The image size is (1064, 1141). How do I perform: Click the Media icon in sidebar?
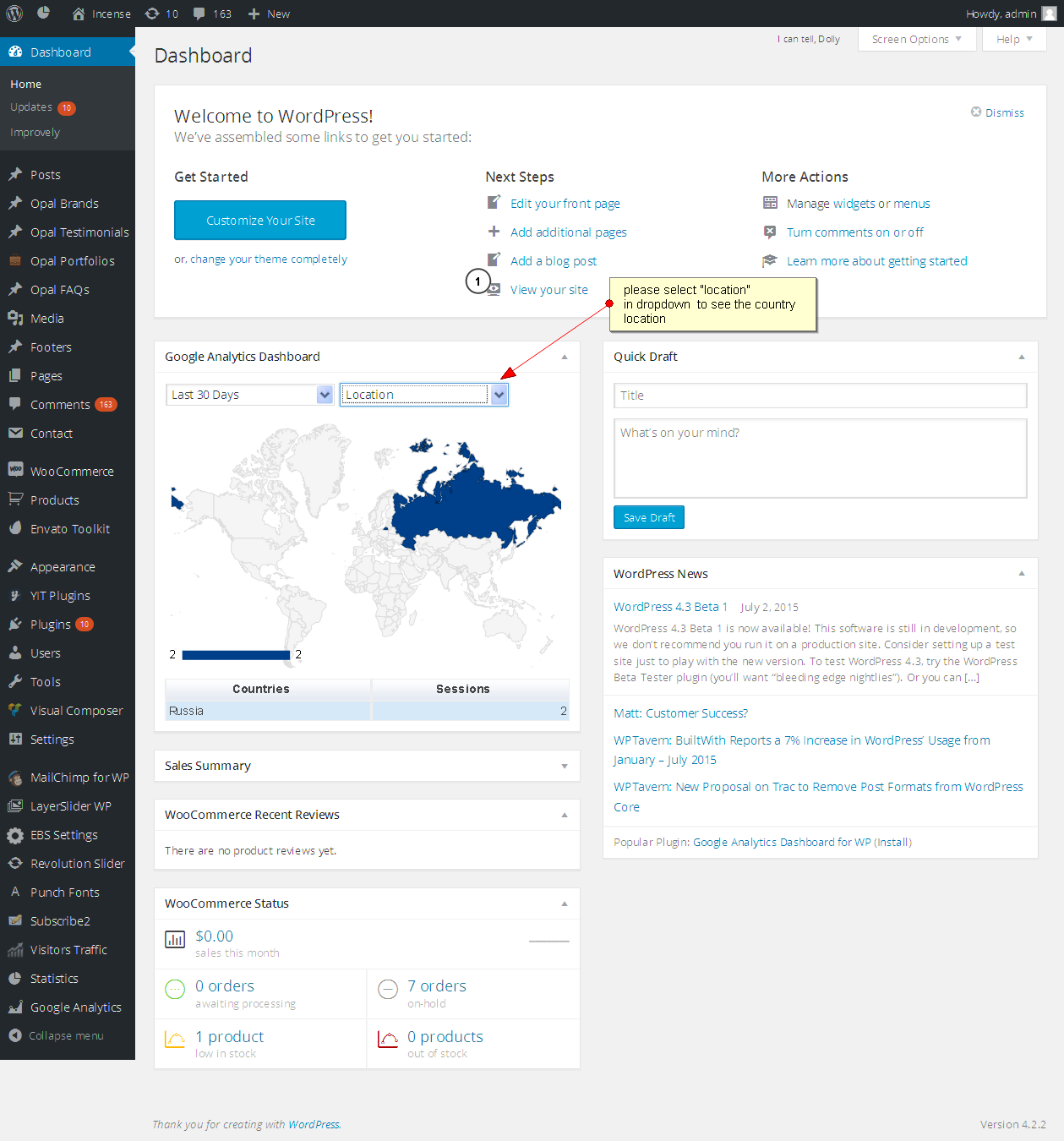[15, 318]
